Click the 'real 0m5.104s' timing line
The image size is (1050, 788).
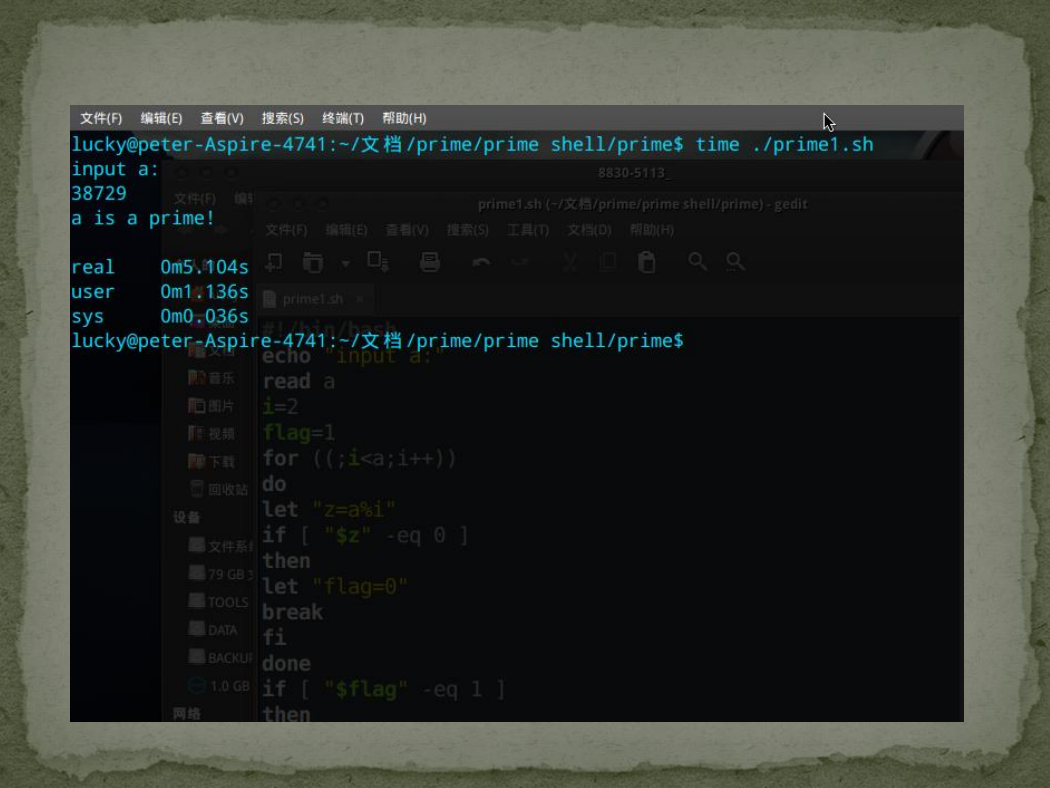pos(160,267)
